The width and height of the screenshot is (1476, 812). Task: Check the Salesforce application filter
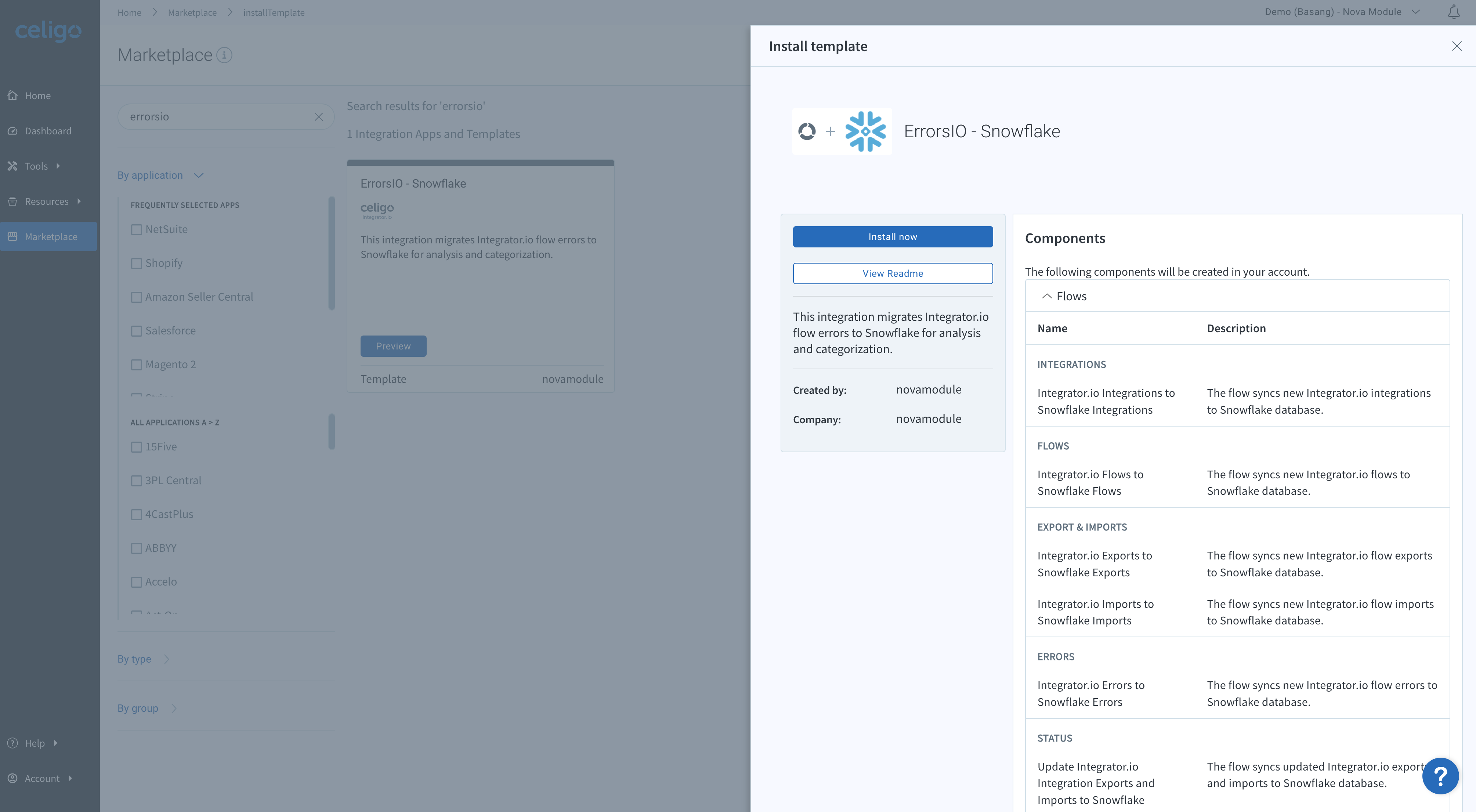136,331
